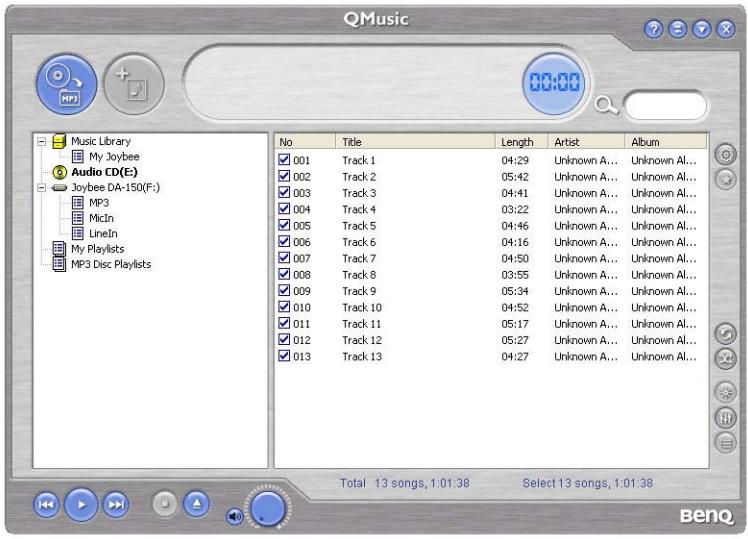Skip to previous track
Viewport: 748px width, 539px height.
tap(46, 504)
